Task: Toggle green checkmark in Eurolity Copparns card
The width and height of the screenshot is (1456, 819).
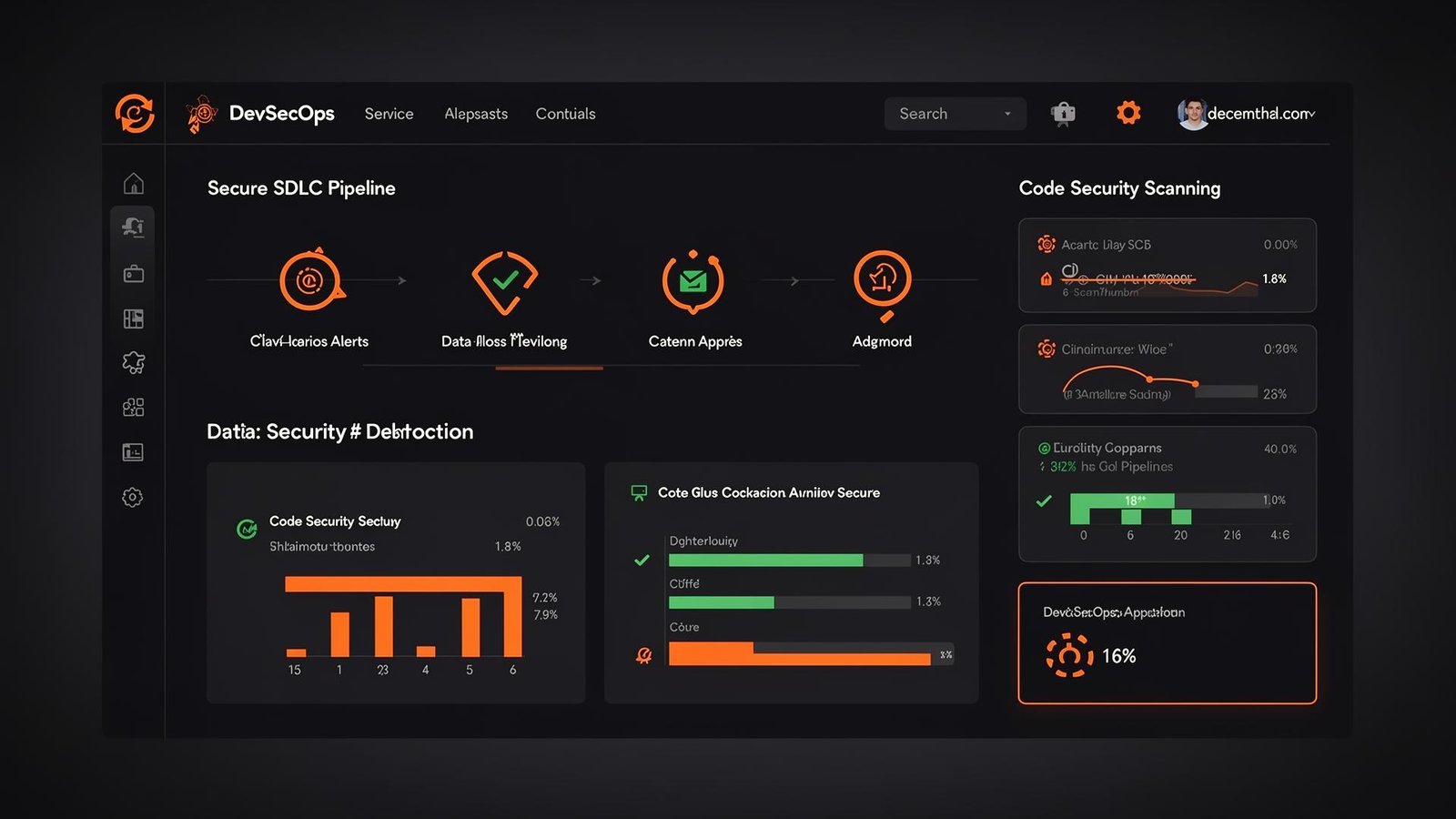Action: (x=1044, y=500)
